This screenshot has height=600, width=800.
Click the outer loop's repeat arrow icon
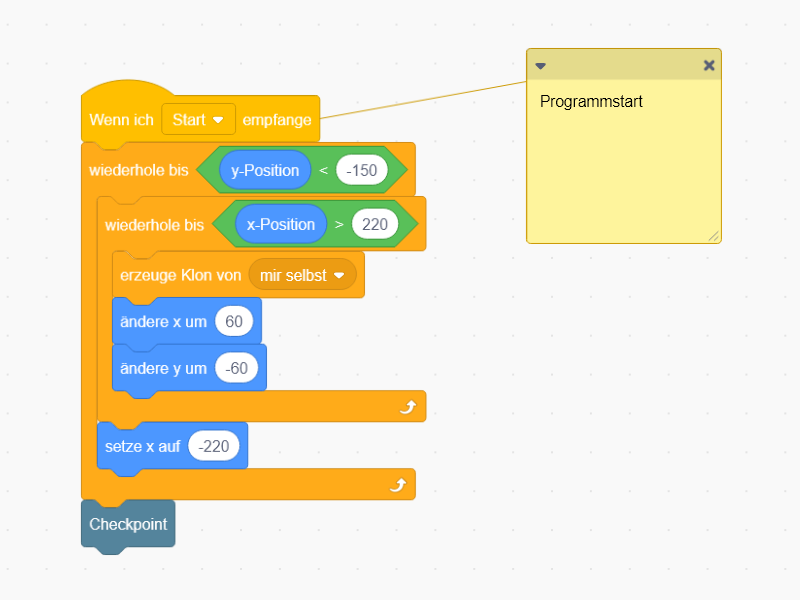[397, 485]
